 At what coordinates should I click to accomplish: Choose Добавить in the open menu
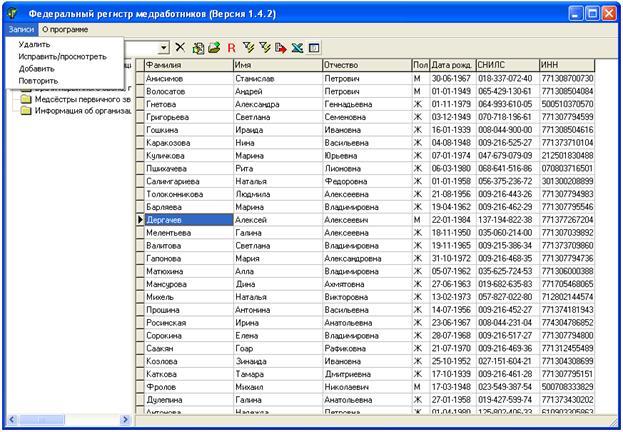click(37, 69)
